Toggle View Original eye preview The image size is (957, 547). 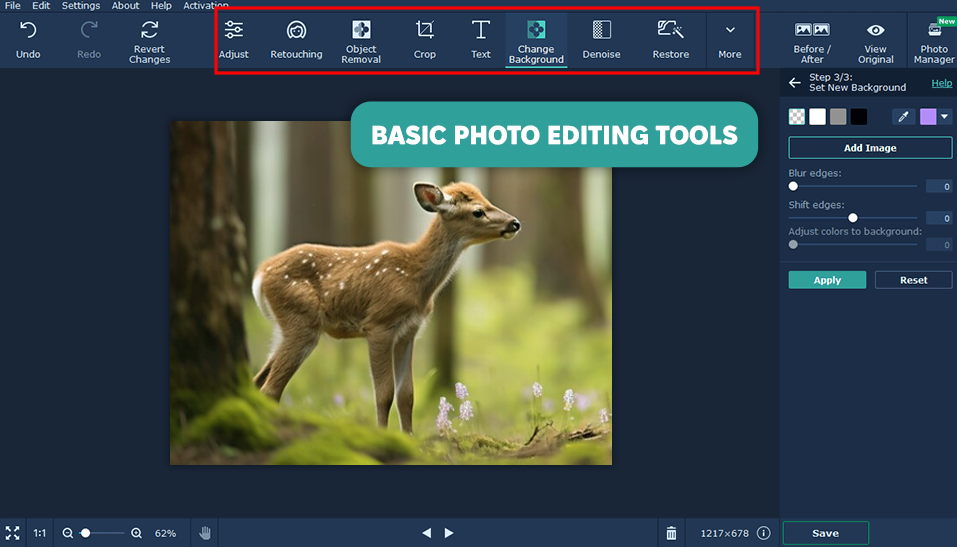coord(875,39)
